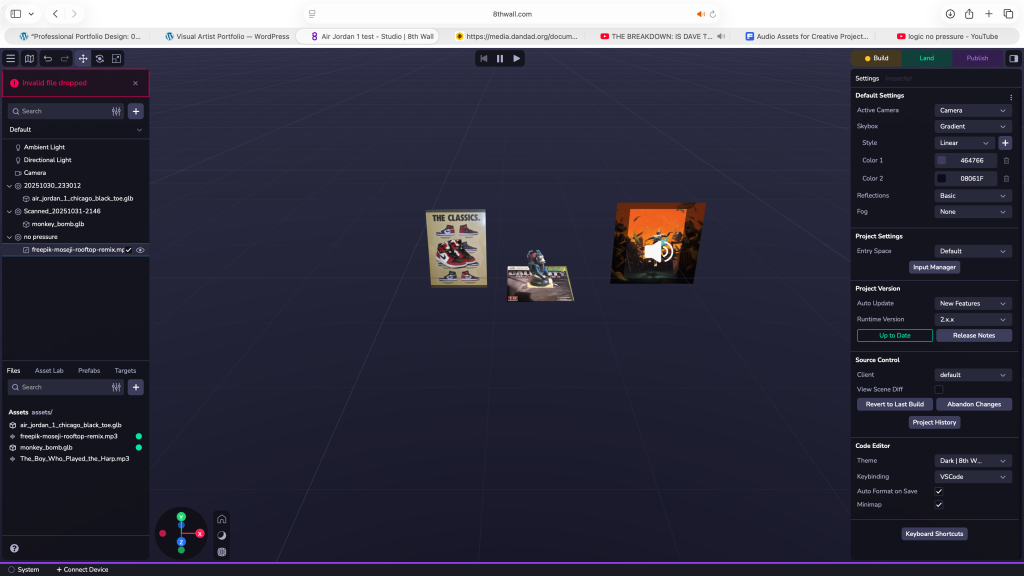Open the help question mark icon
1024x576 pixels.
click(x=14, y=548)
